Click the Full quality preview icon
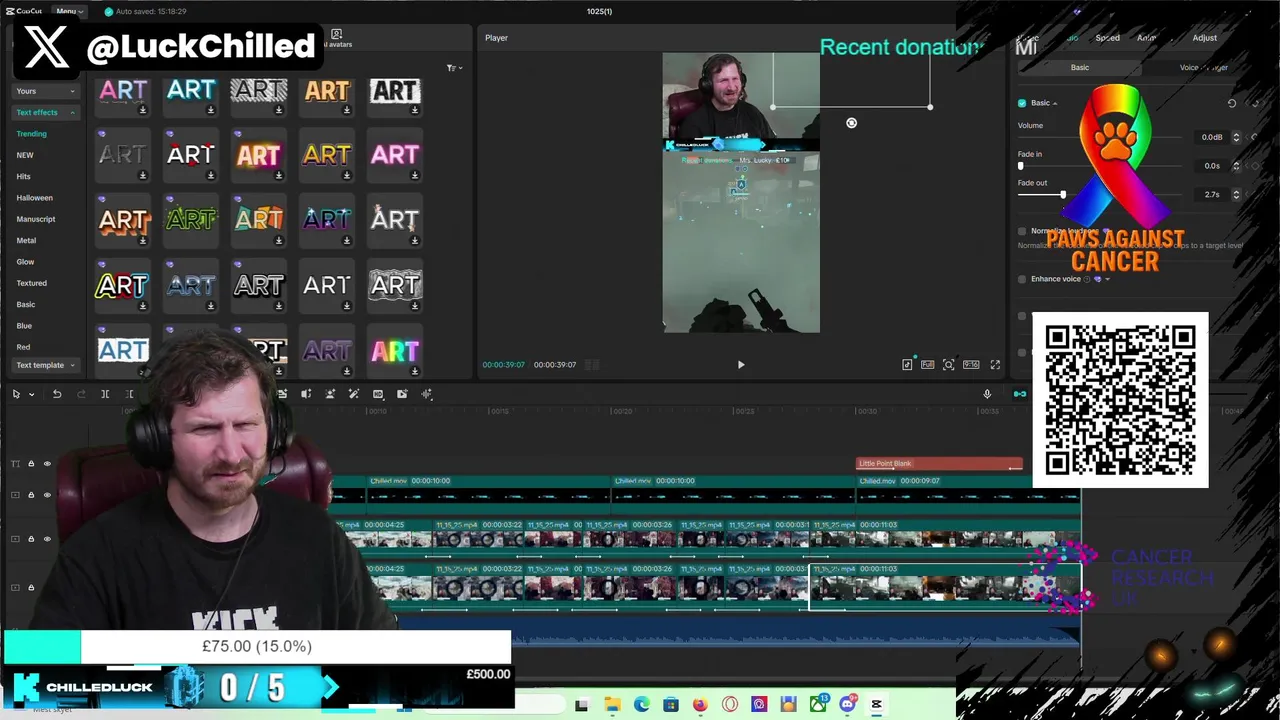Screen dimensions: 1280x720 click(928, 365)
